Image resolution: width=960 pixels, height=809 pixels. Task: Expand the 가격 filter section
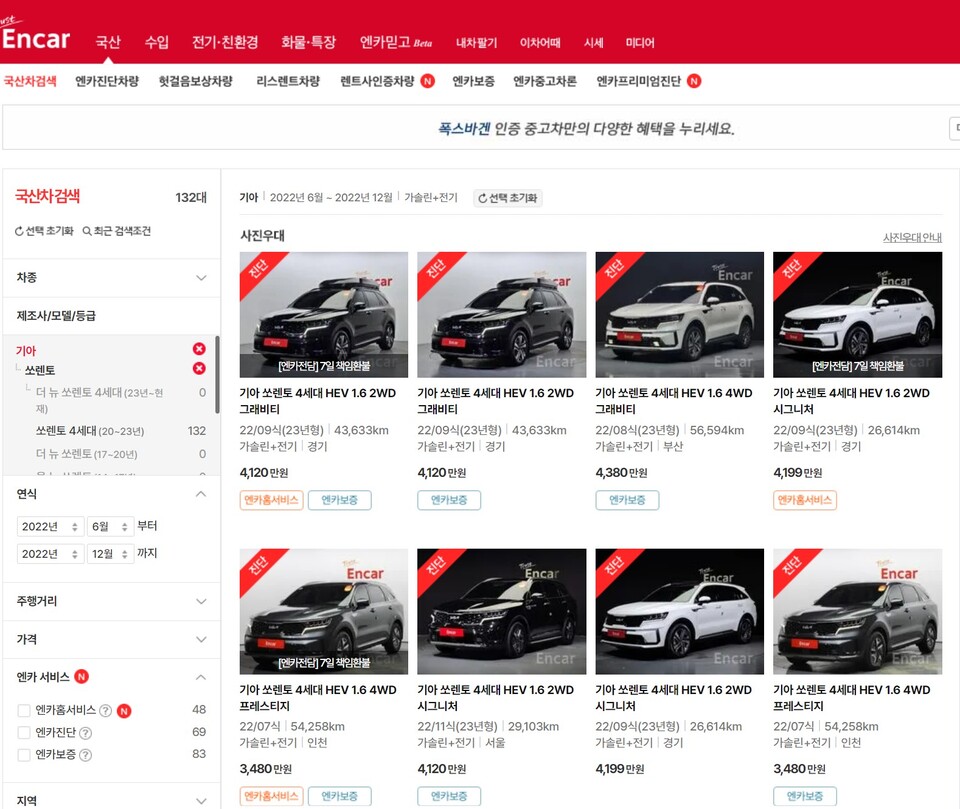coord(111,639)
